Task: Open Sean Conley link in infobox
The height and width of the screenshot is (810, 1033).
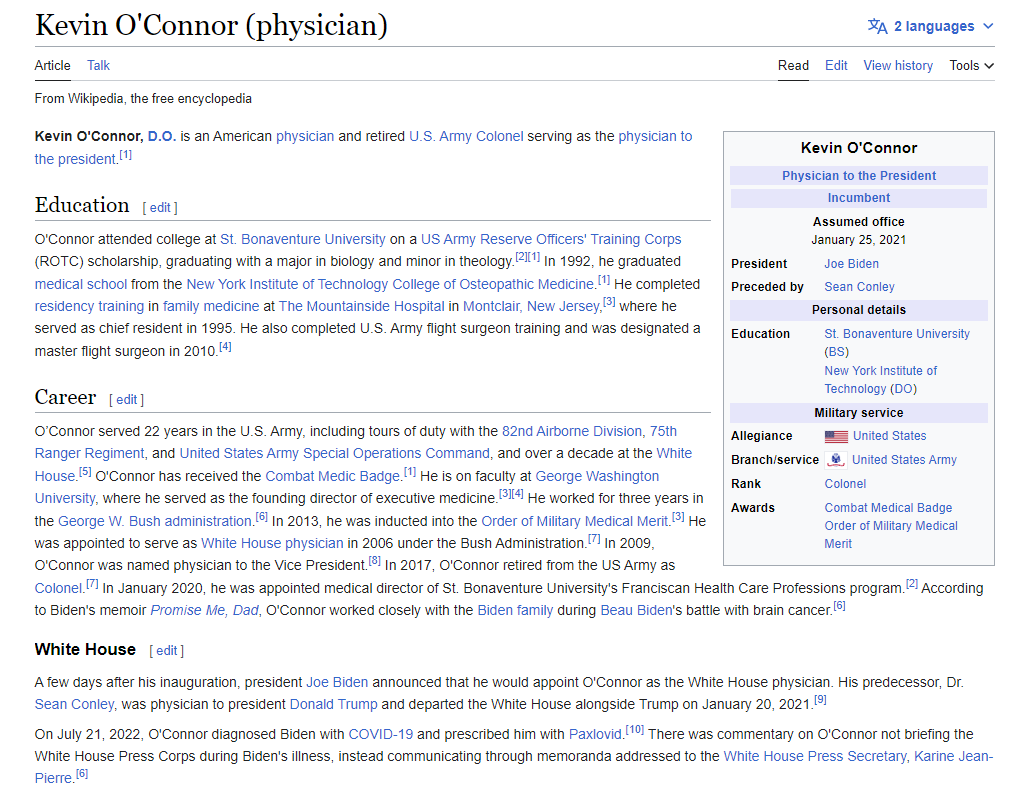Action: [x=859, y=287]
